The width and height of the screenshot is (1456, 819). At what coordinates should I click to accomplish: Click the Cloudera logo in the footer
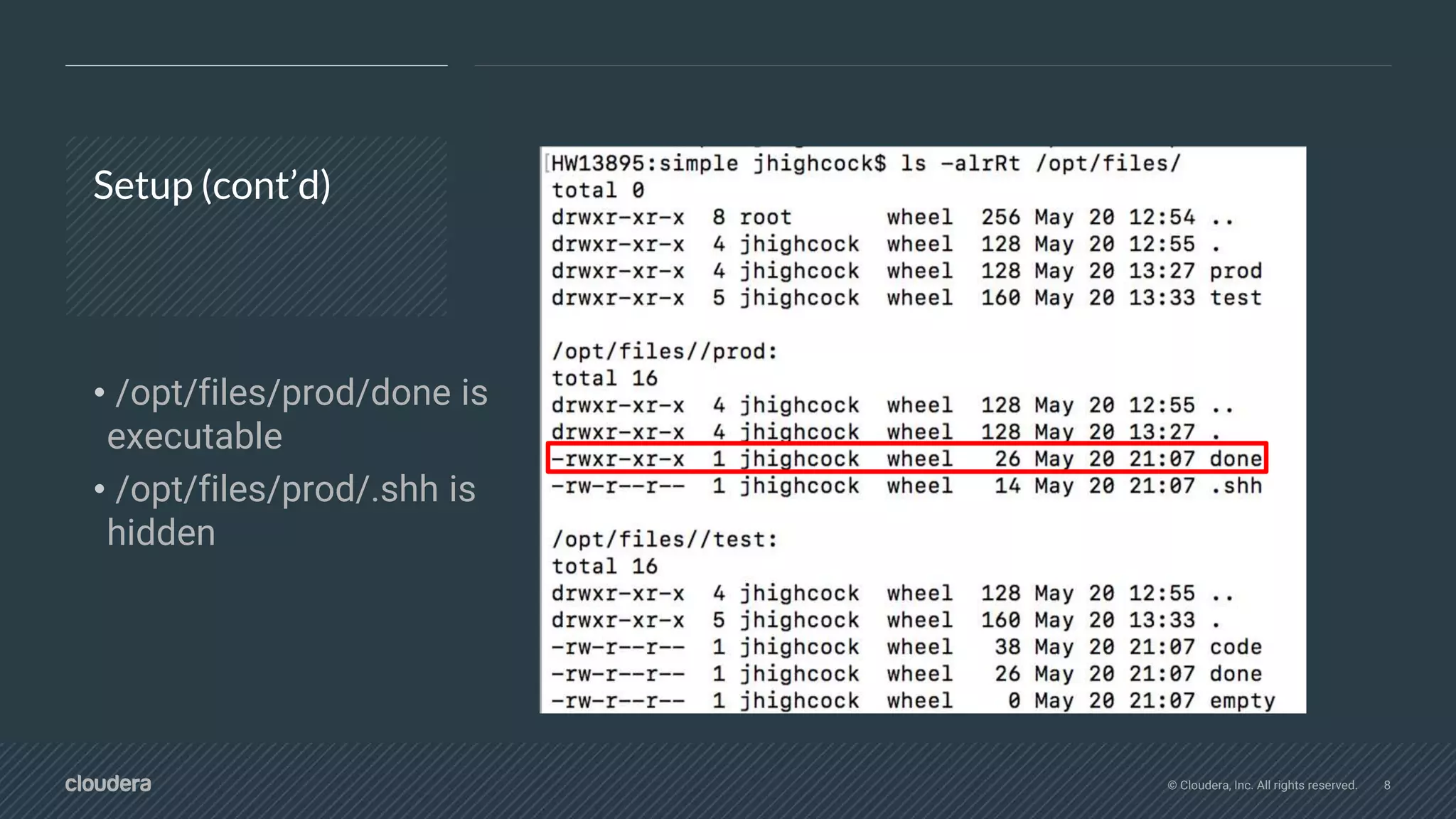tap(108, 783)
